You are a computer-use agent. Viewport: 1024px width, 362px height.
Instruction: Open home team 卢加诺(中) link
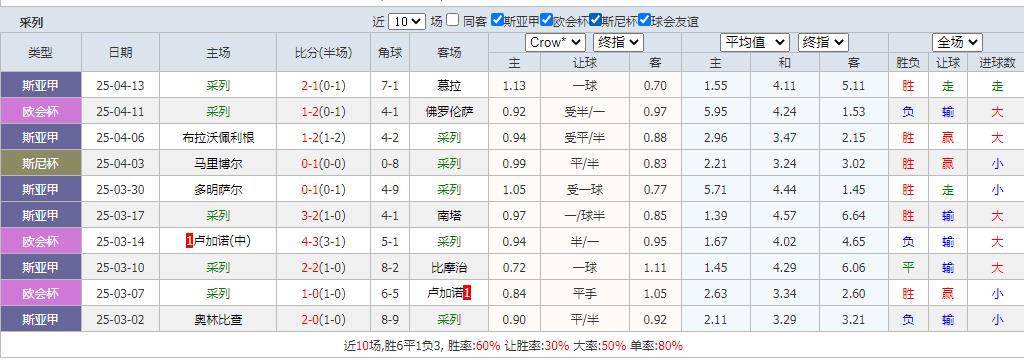coord(222,242)
